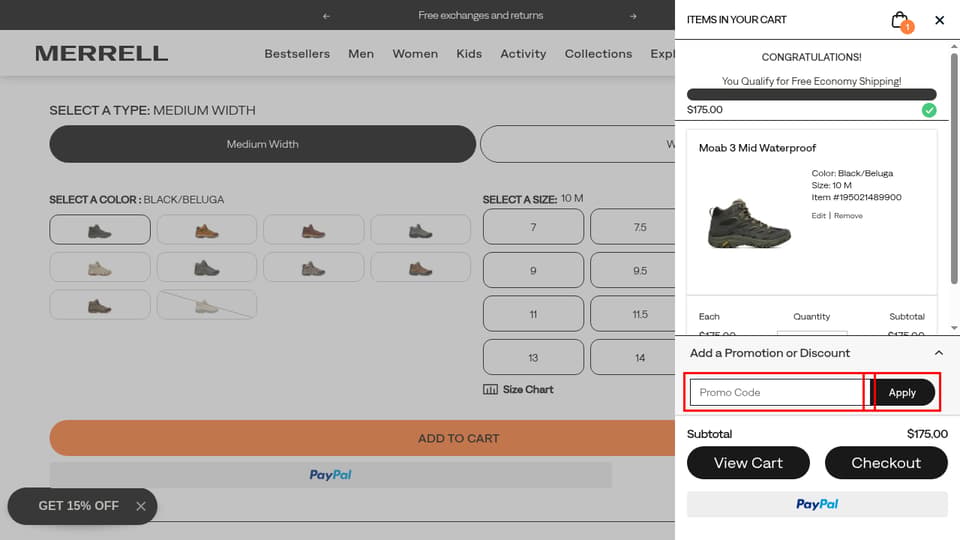Go to next announcement banner arrow

633,16
